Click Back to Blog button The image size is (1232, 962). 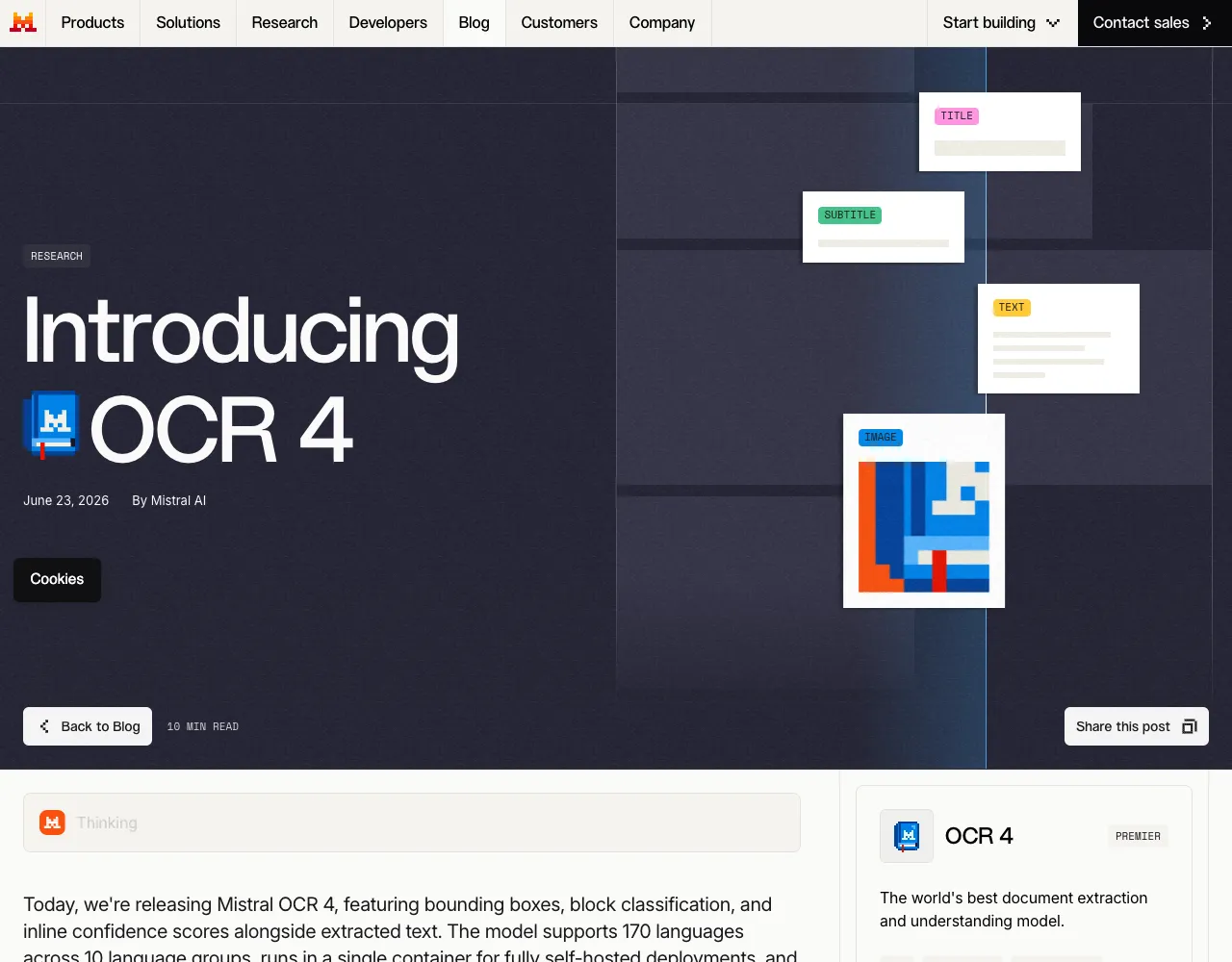click(x=88, y=726)
